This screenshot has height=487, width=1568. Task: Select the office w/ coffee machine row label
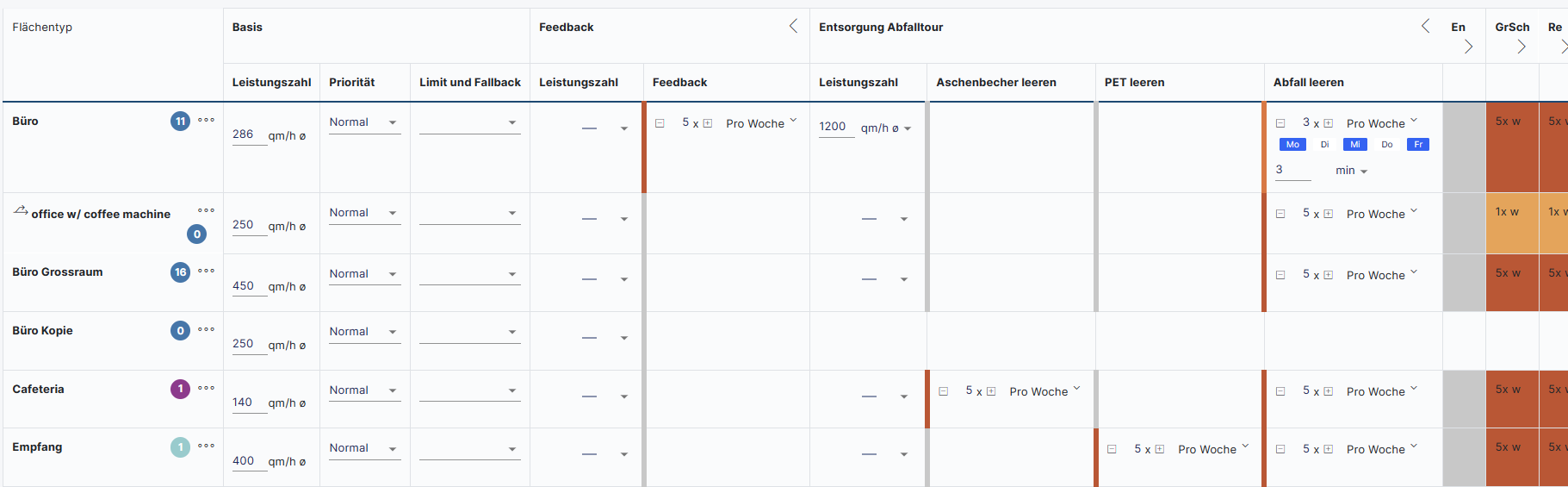pos(101,214)
